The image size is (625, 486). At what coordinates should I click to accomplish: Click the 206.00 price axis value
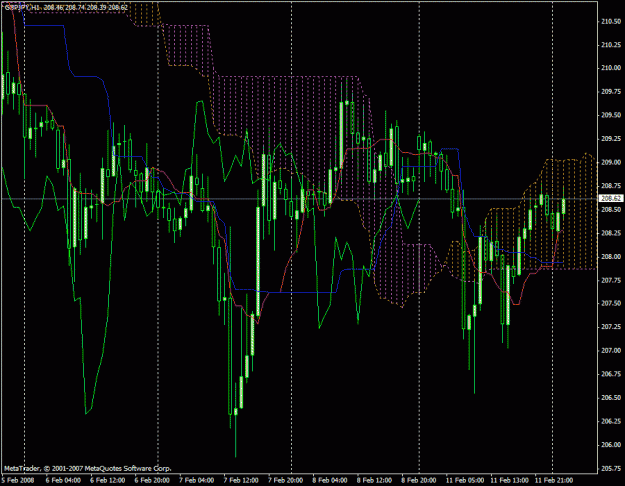point(610,445)
